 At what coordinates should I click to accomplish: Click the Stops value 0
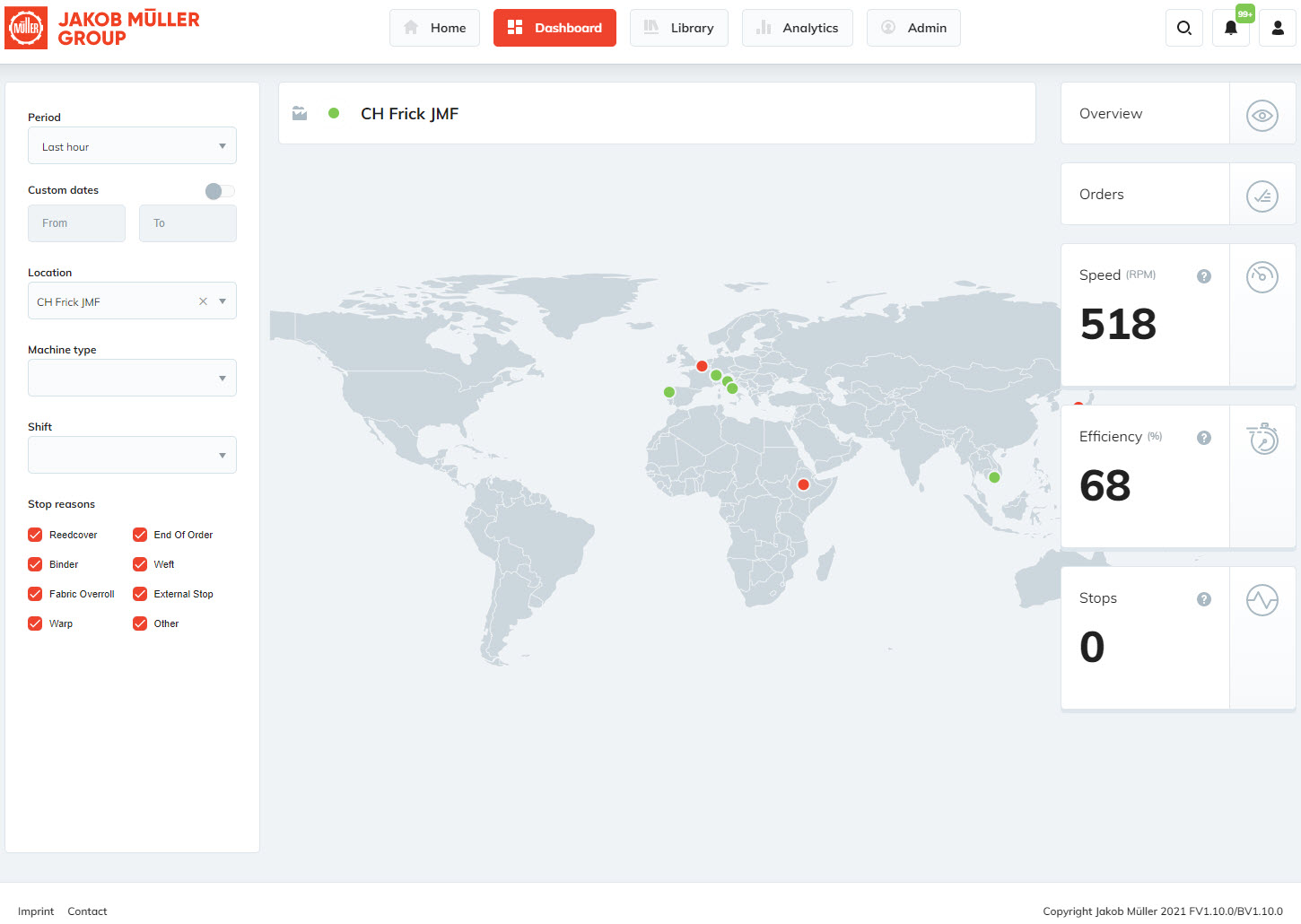pyautogui.click(x=1092, y=647)
